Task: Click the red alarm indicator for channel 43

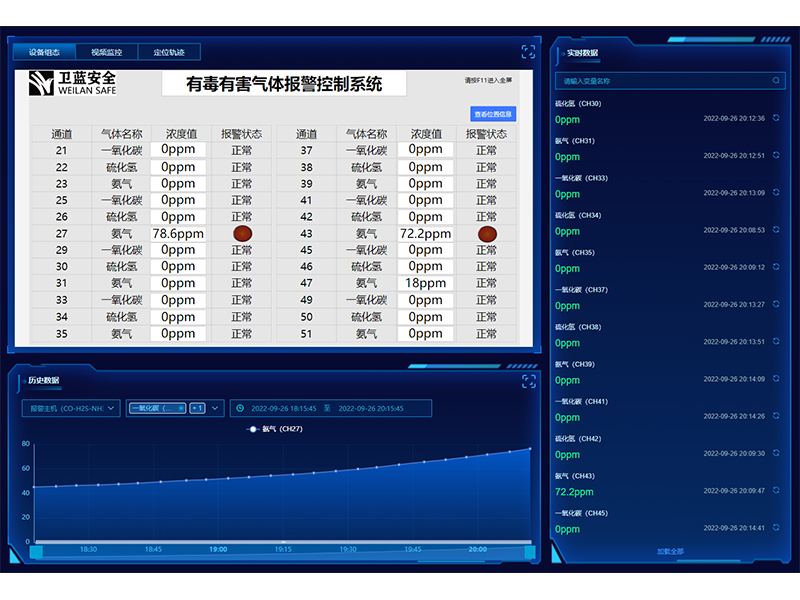Action: point(487,232)
